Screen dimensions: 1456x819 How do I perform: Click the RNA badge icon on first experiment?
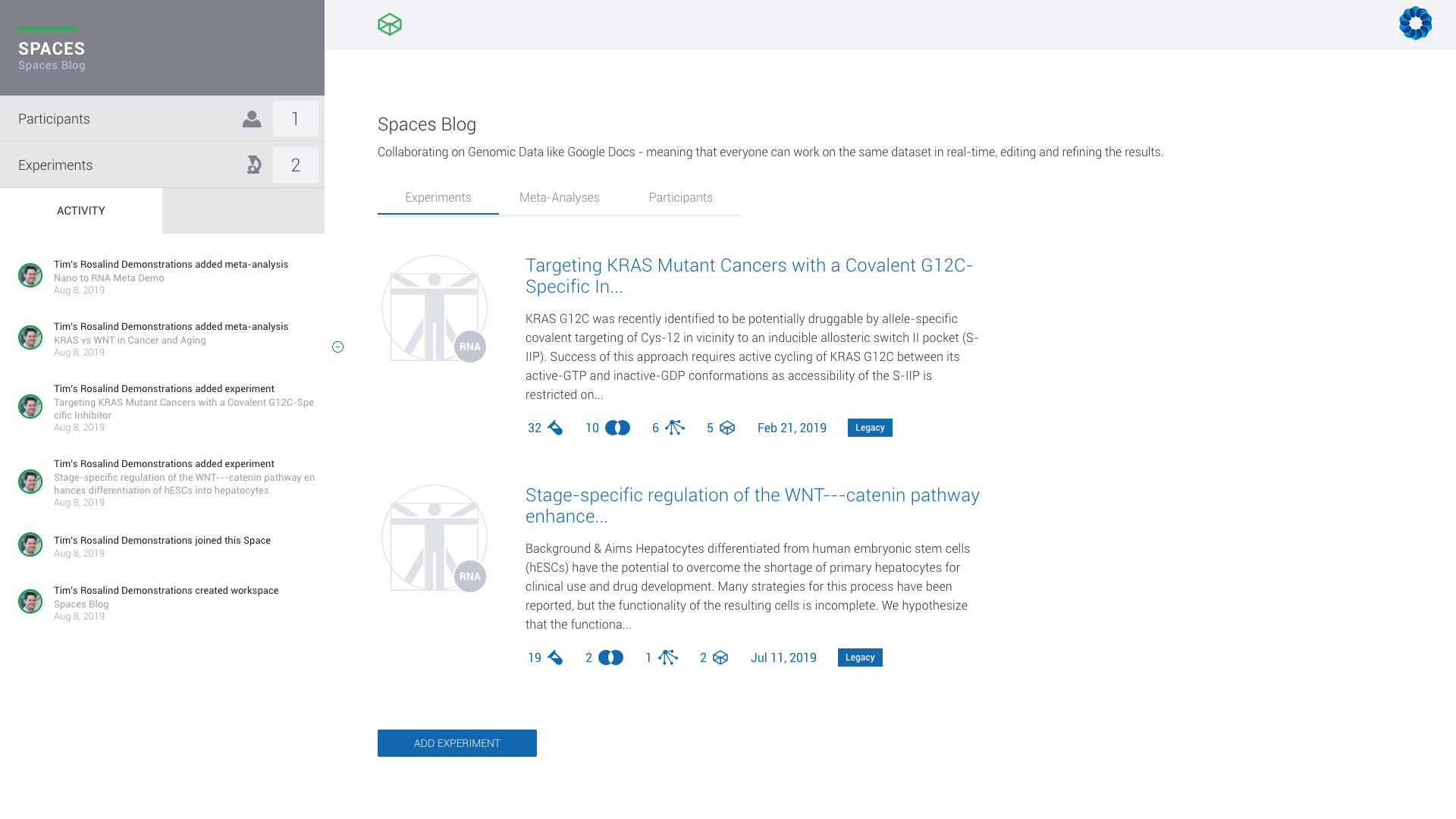469,346
